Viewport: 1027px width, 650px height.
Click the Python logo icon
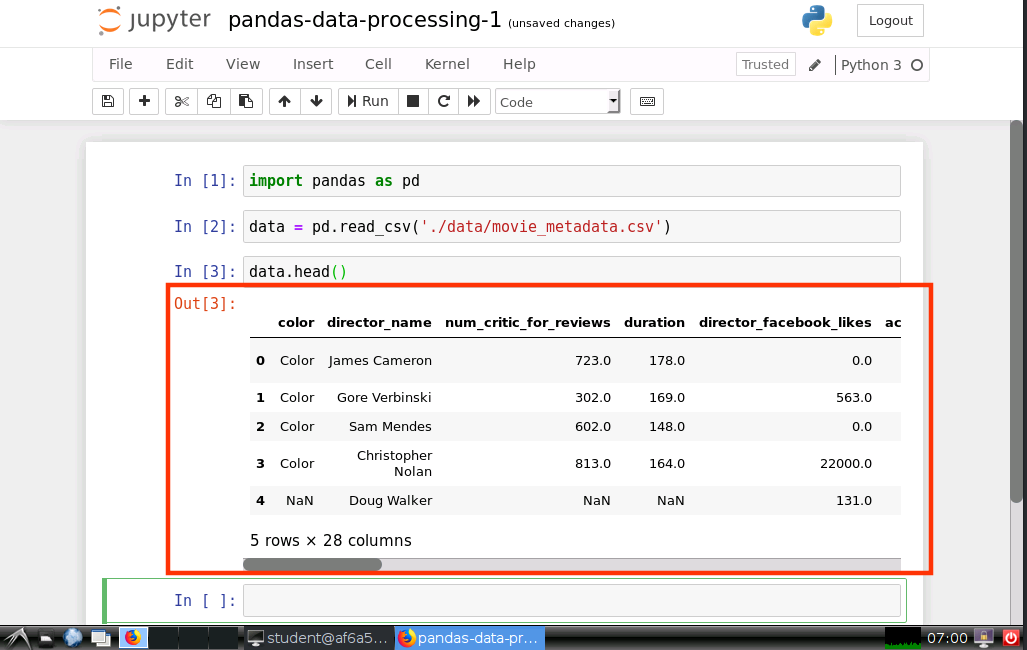pos(817,20)
